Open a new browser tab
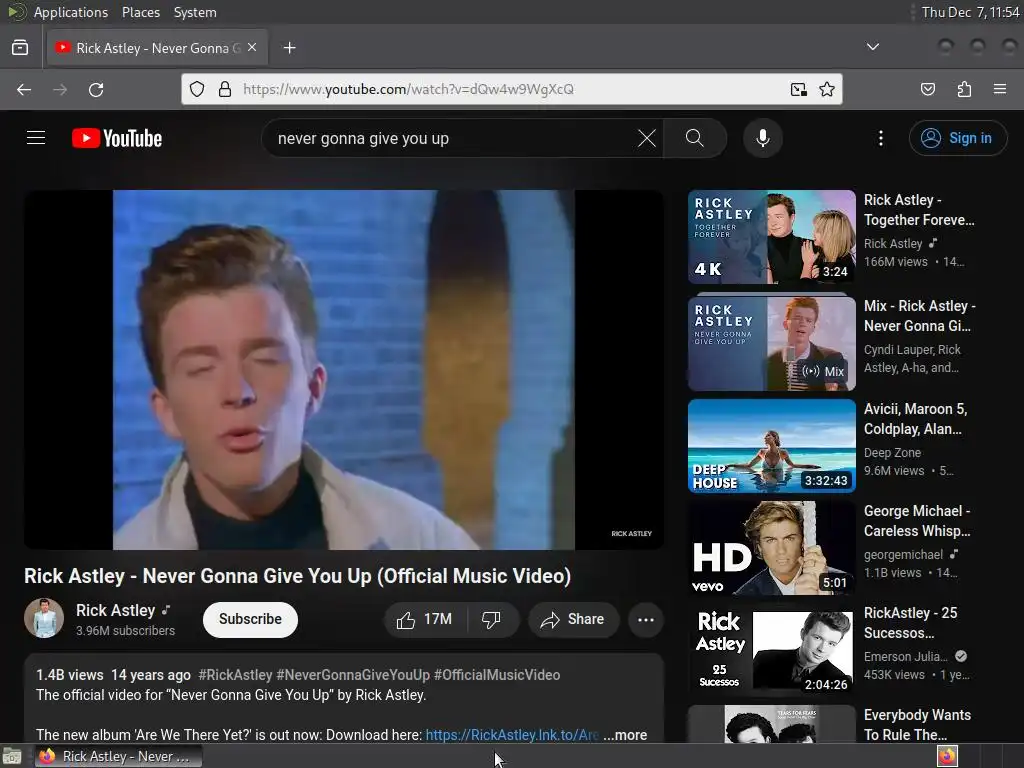The image size is (1024, 768). tap(289, 48)
